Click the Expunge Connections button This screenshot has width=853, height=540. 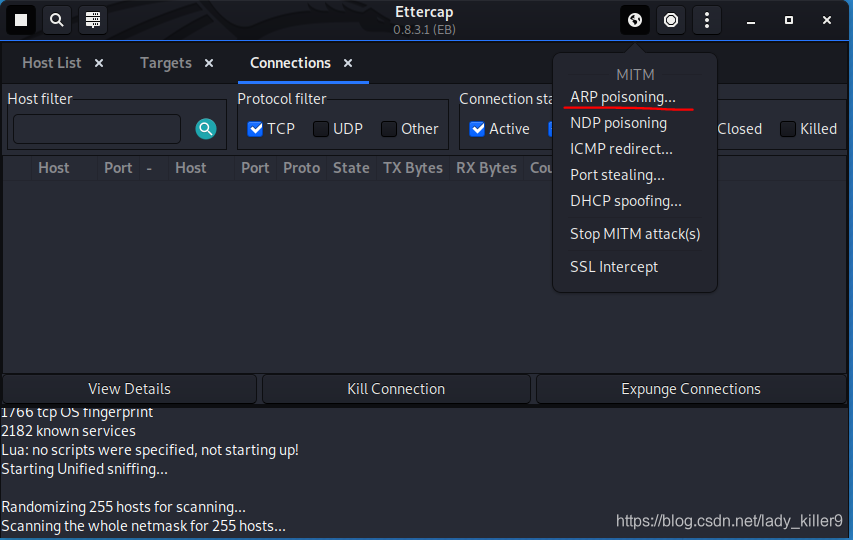click(x=691, y=389)
